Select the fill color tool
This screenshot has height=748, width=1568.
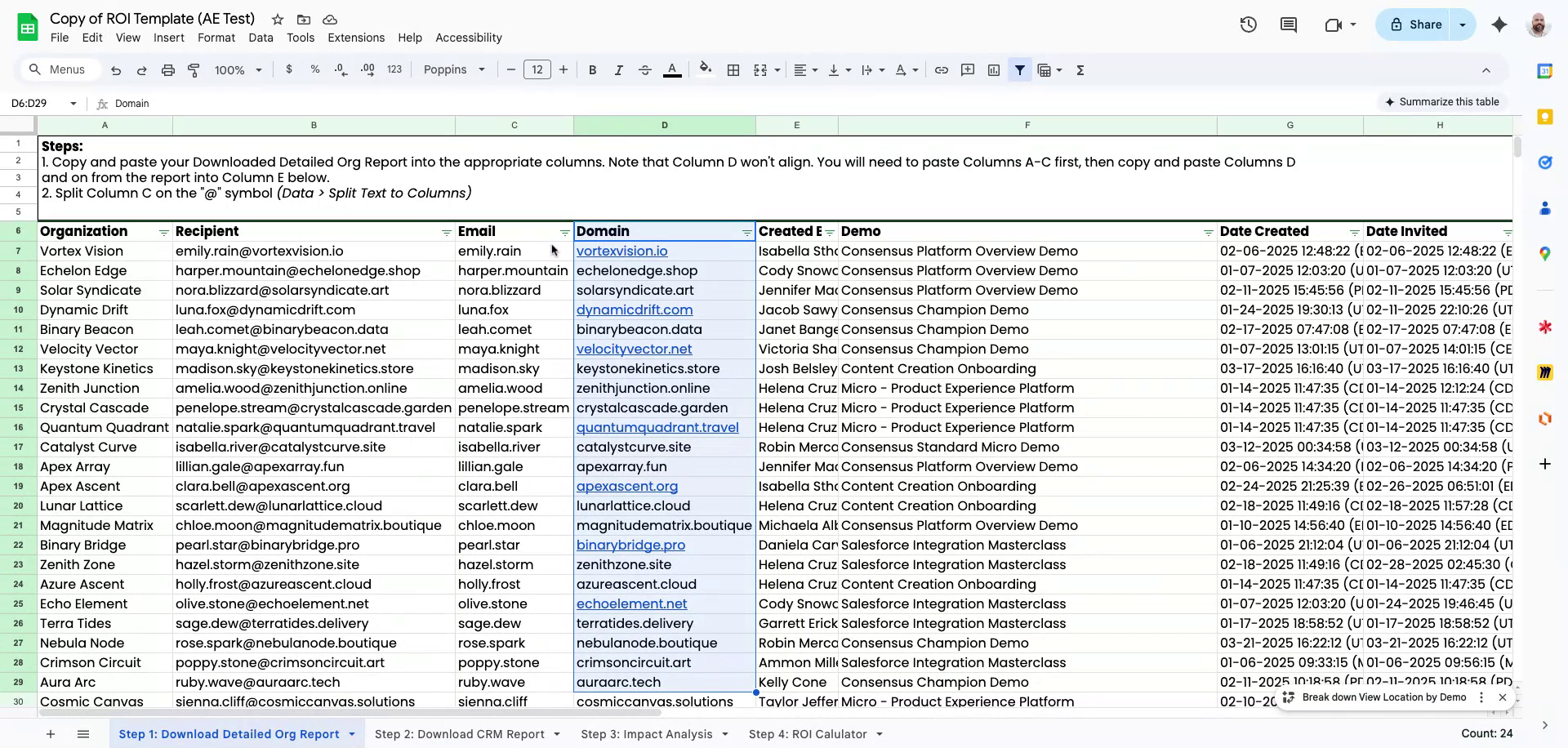tap(706, 69)
